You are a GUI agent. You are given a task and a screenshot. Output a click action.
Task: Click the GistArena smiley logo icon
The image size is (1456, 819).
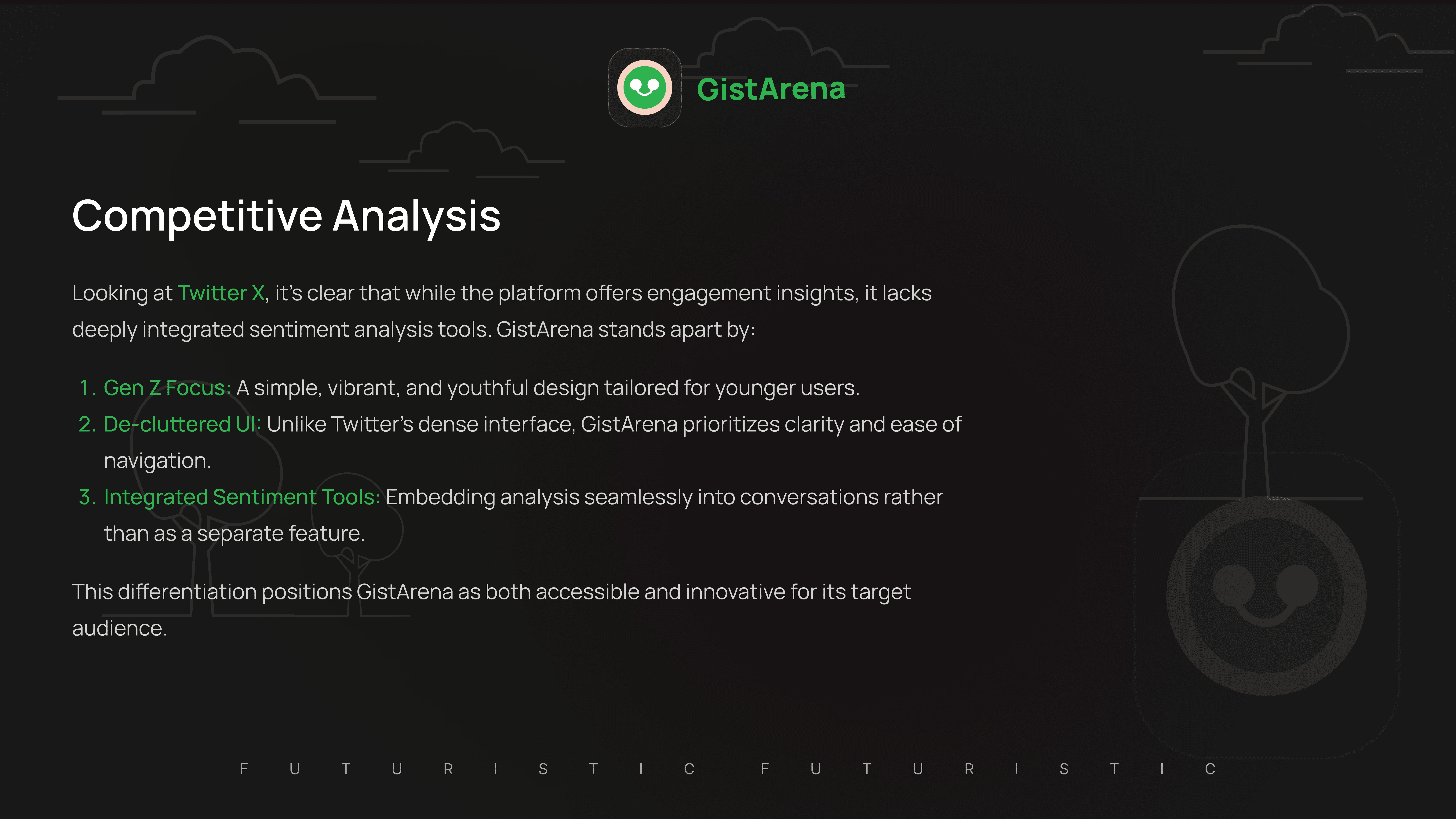[x=644, y=88]
